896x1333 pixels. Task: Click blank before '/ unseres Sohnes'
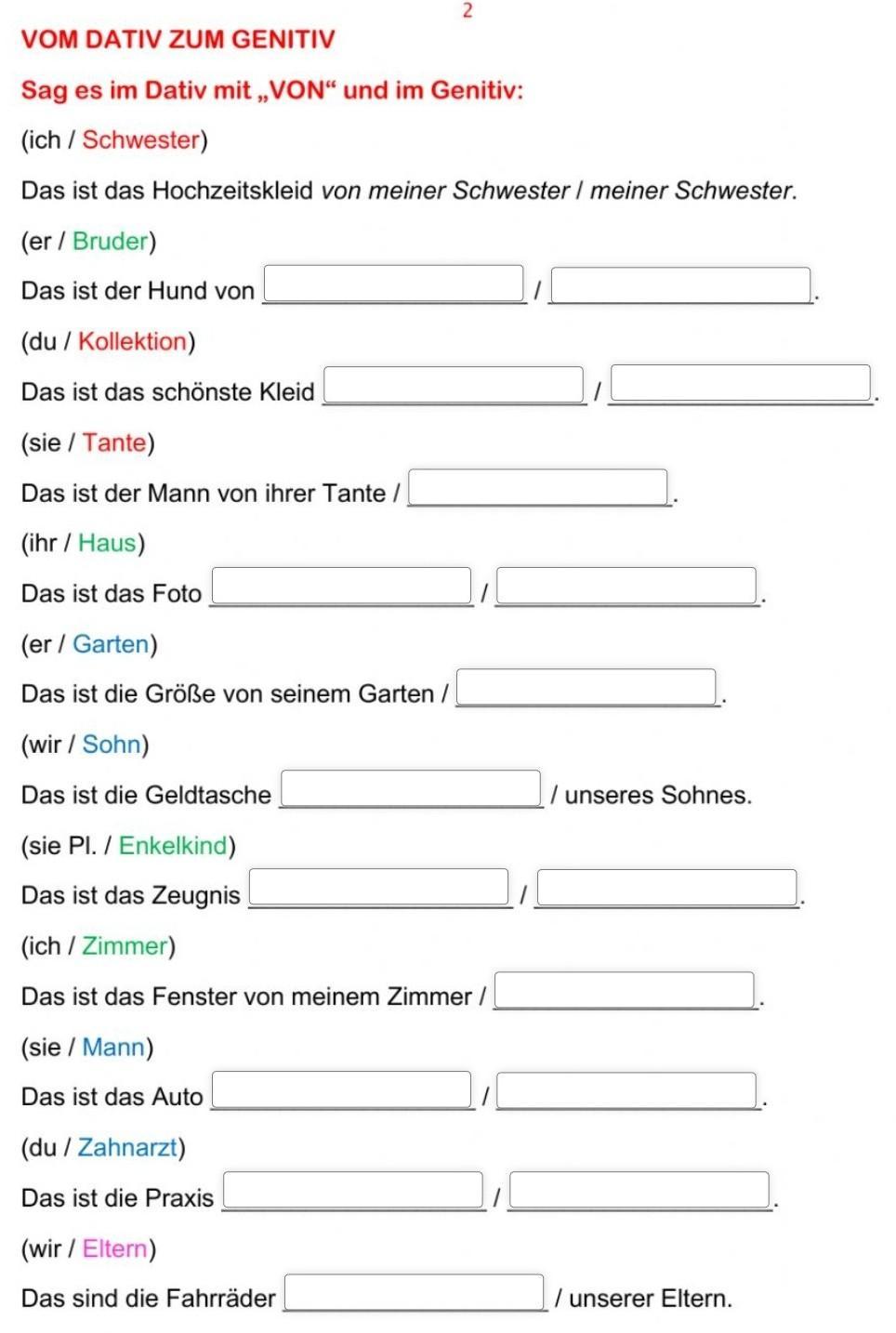click(x=411, y=788)
